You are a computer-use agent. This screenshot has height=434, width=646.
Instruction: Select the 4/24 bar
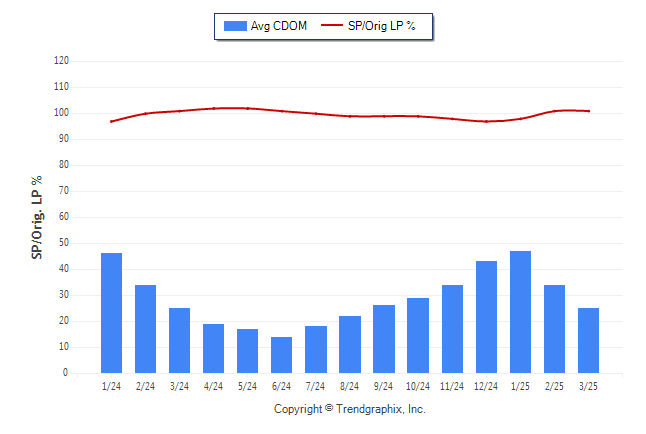213,348
